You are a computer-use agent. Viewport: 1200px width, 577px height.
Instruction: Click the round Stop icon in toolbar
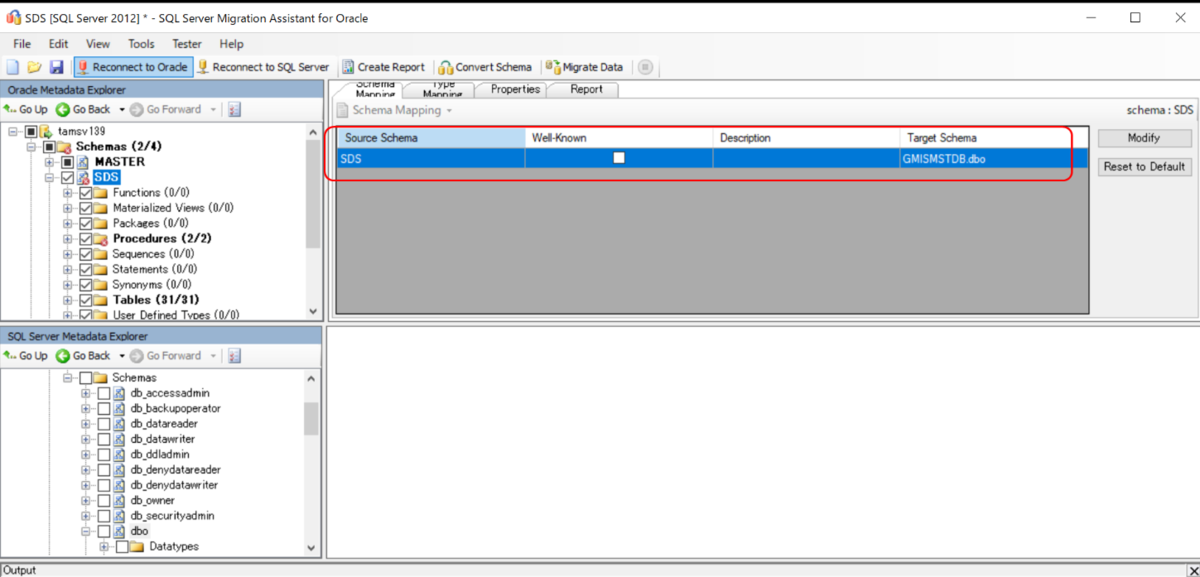coord(645,67)
